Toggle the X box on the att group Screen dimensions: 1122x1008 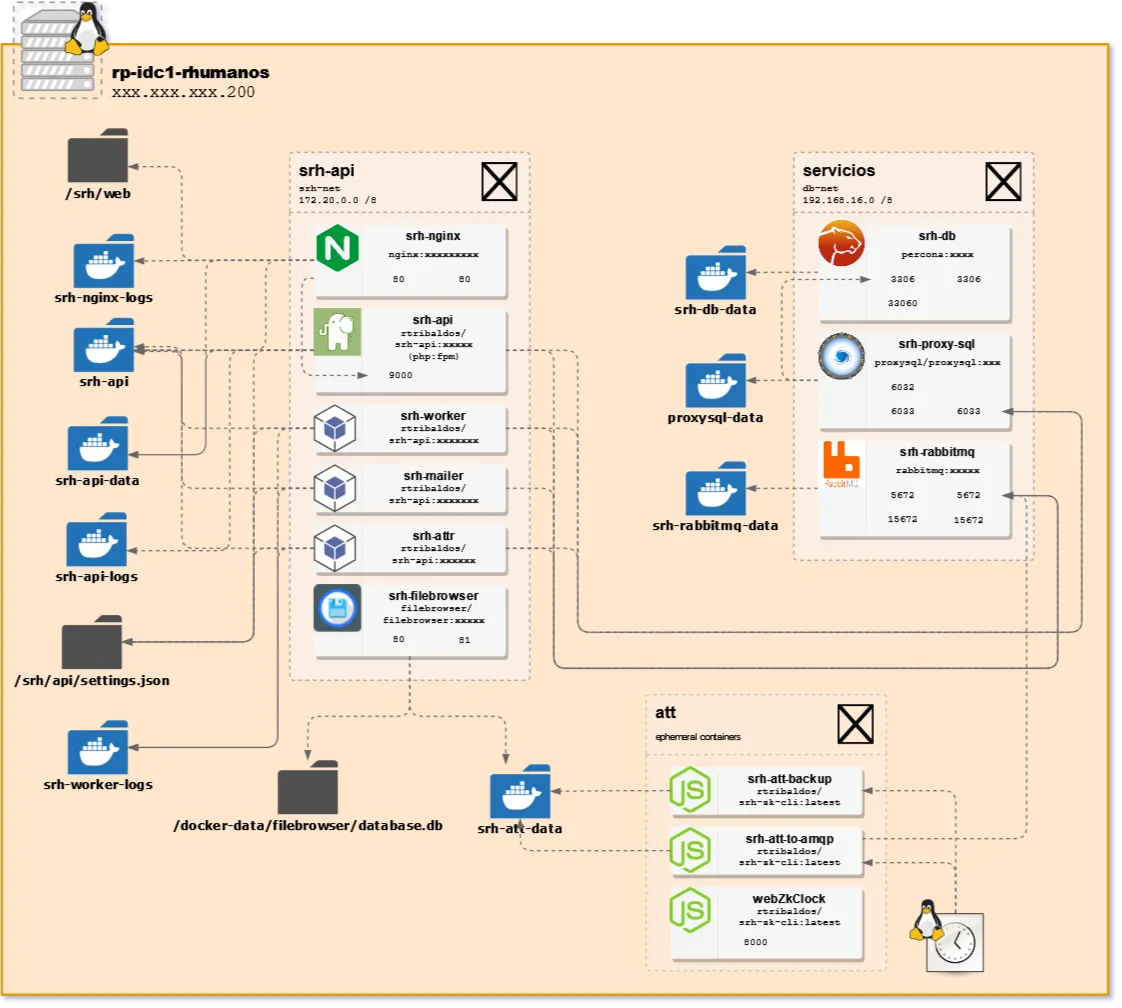pos(856,723)
